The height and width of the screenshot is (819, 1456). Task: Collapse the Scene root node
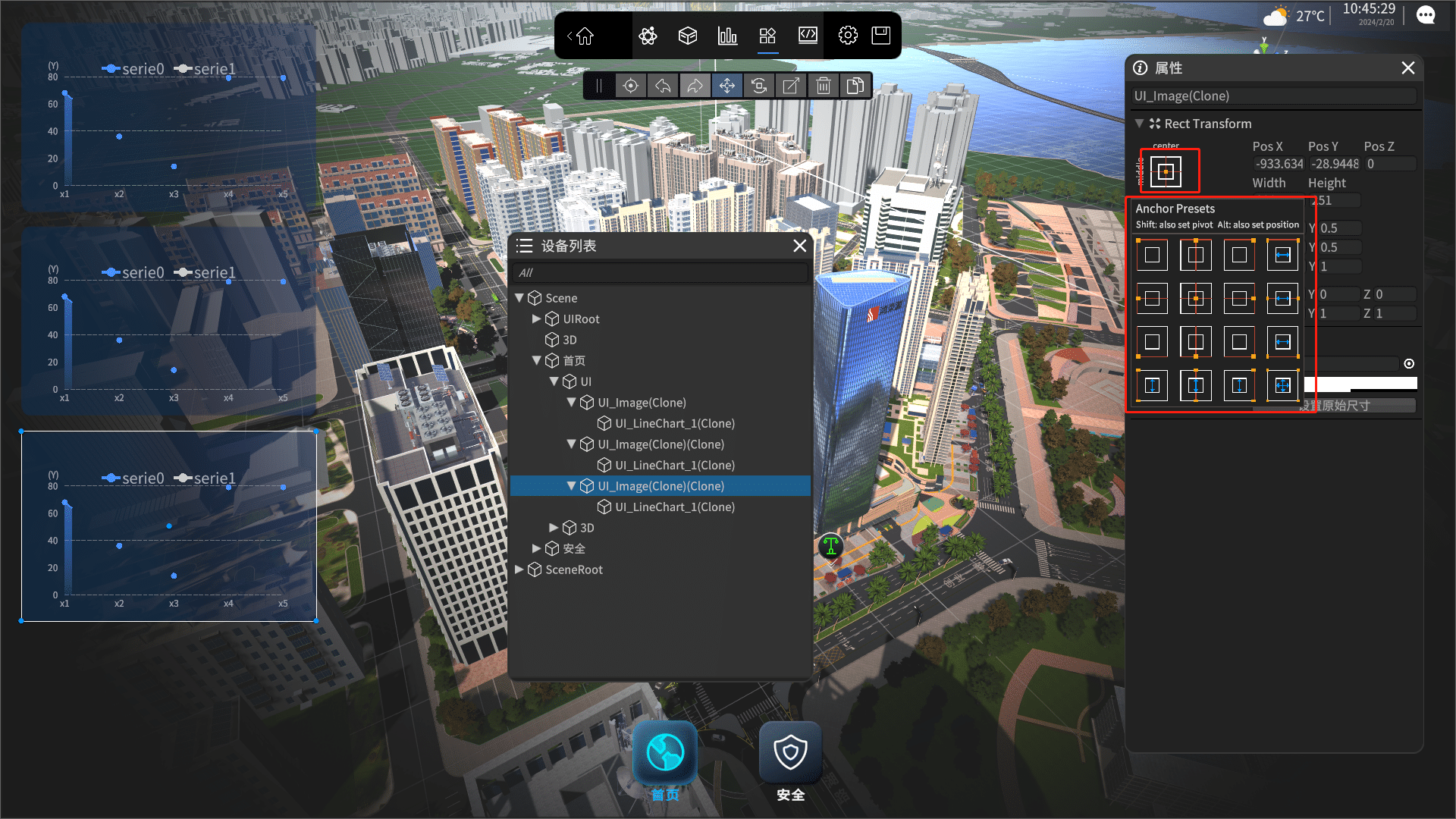tap(519, 298)
